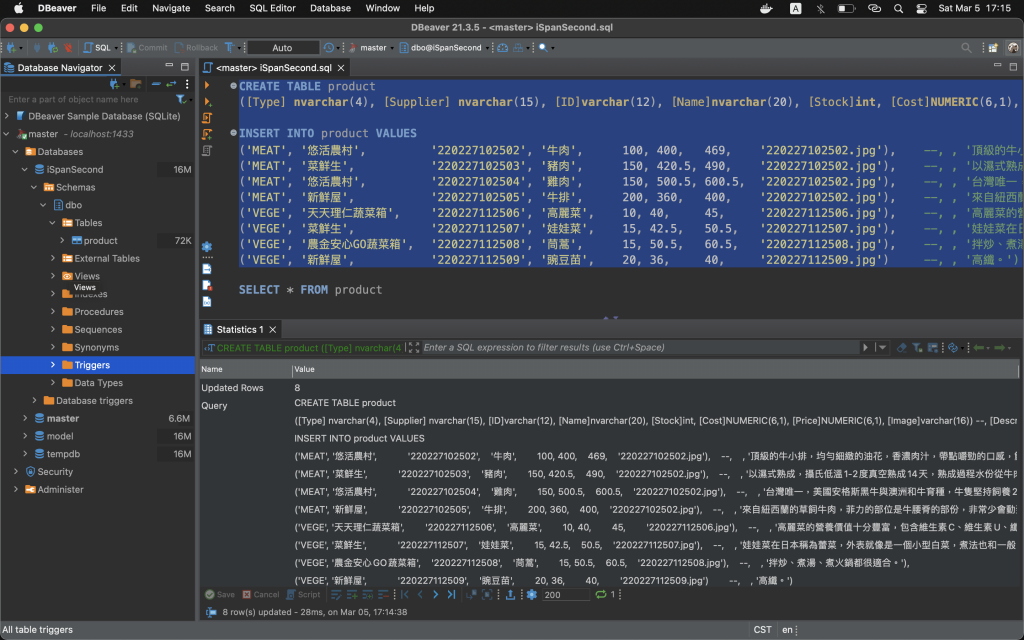This screenshot has height=640, width=1024.
Task: Expand the Triggers tree node
Action: [x=54, y=365]
